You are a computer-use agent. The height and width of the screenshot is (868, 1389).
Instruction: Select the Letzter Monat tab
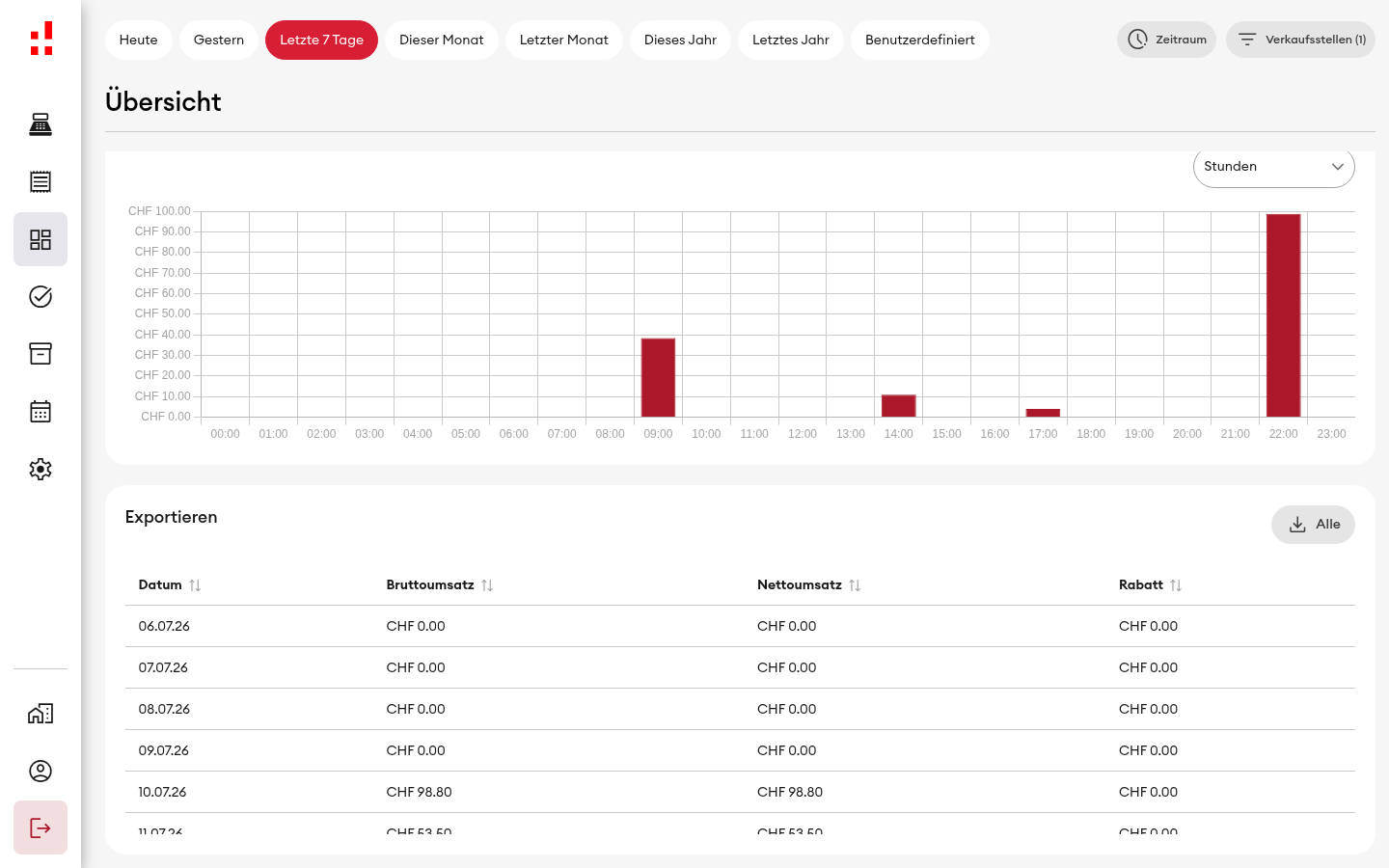pos(564,41)
